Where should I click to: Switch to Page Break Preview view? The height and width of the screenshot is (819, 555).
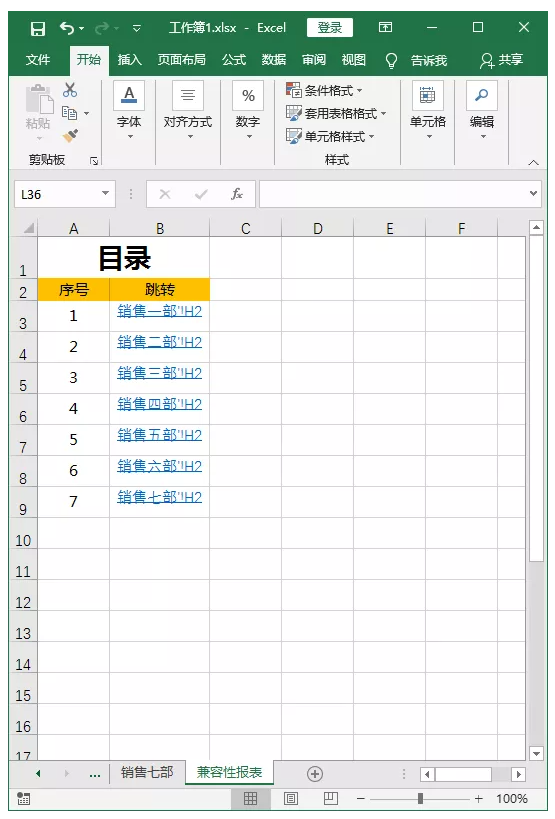pyautogui.click(x=330, y=799)
